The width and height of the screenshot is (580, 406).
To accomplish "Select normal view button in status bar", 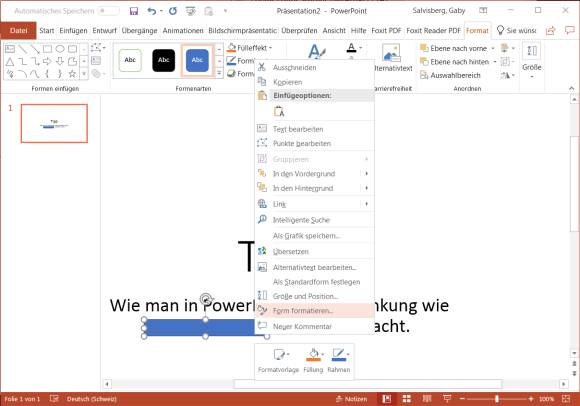I will 387,399.
